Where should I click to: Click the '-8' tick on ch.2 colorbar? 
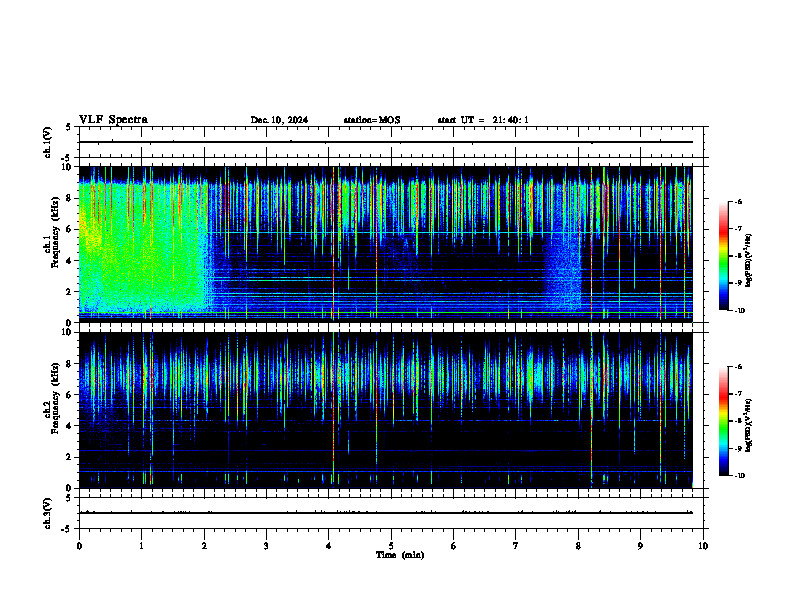[x=738, y=421]
